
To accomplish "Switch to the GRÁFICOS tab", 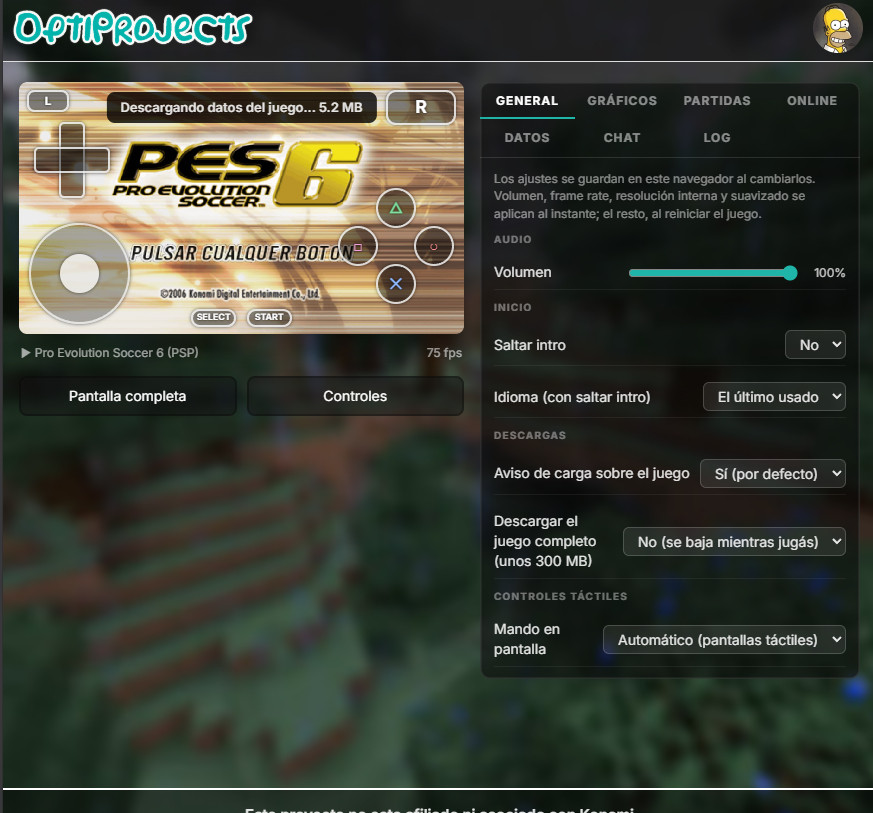I will tap(622, 101).
